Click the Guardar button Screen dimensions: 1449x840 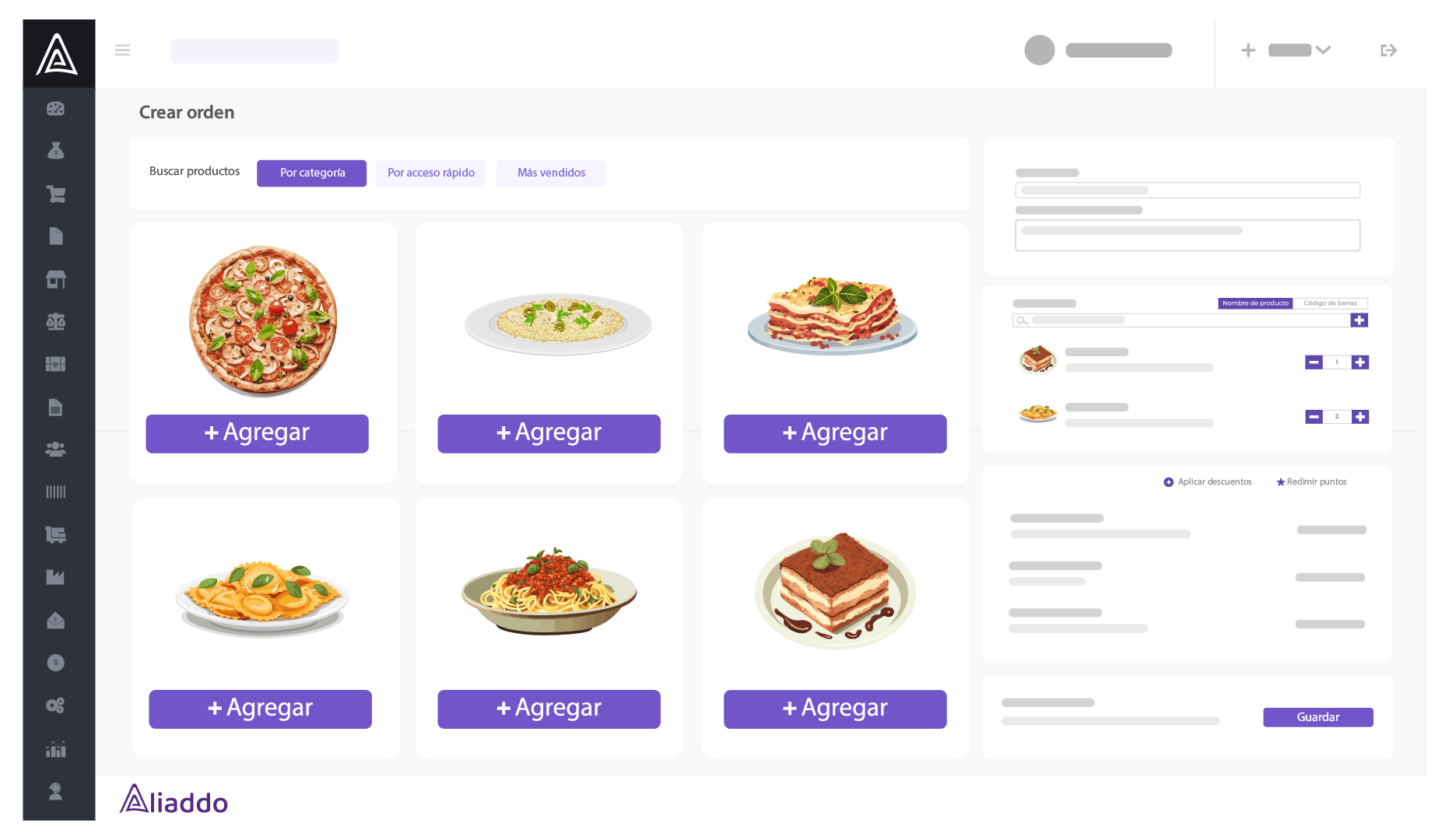[1317, 717]
